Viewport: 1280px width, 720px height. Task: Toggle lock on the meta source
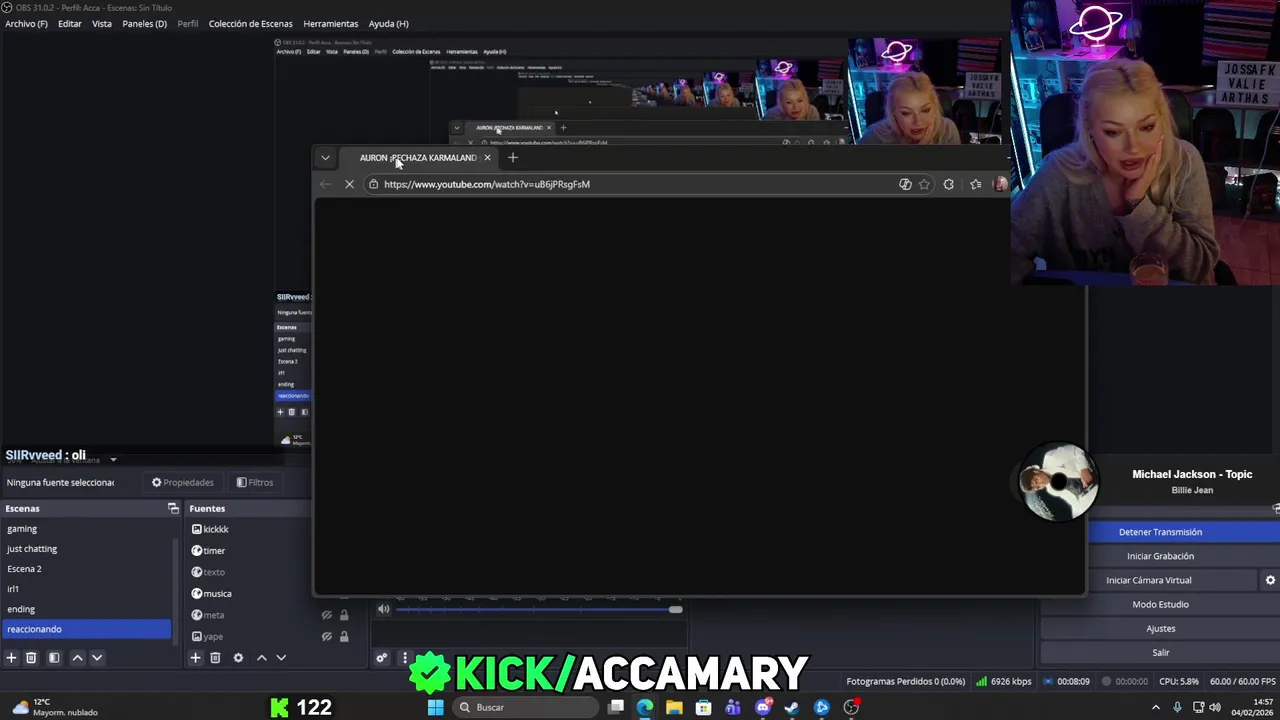(x=344, y=615)
